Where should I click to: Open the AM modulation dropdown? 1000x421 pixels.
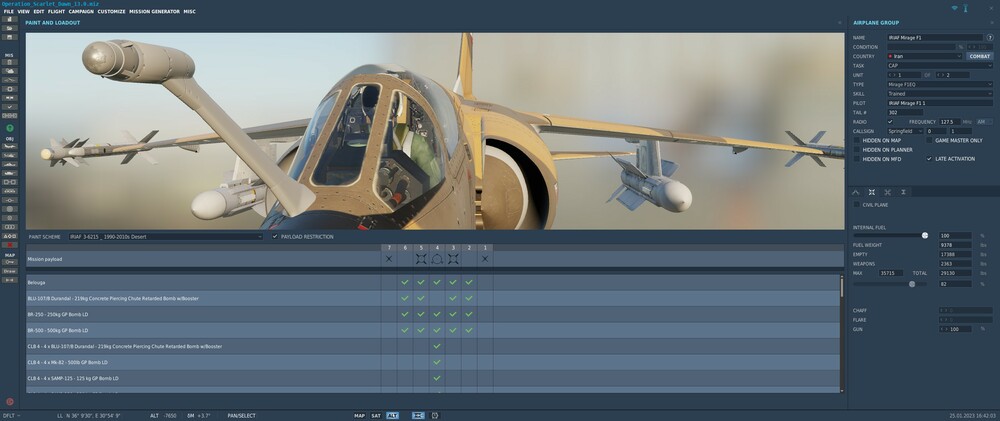pyautogui.click(x=984, y=122)
